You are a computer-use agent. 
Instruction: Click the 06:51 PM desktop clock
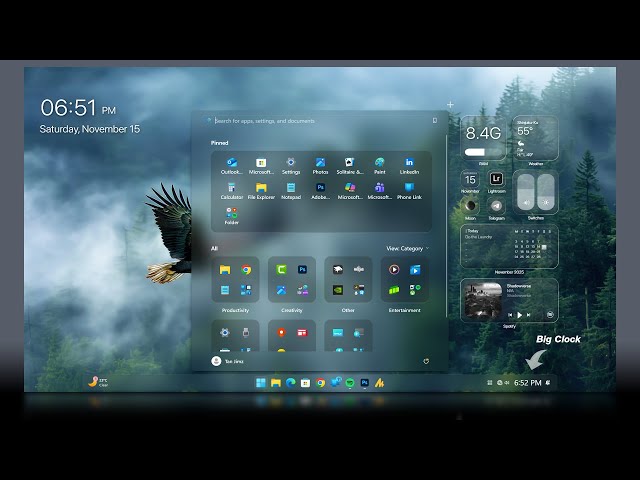pyautogui.click(x=78, y=108)
